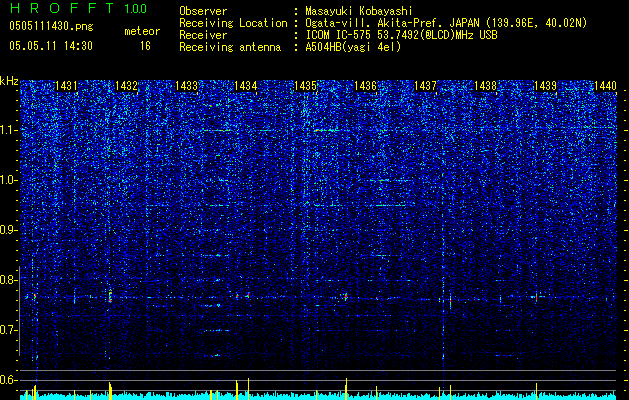This screenshot has width=629, height=400.
Task: Click the HROFFT program title
Action: tap(62, 8)
